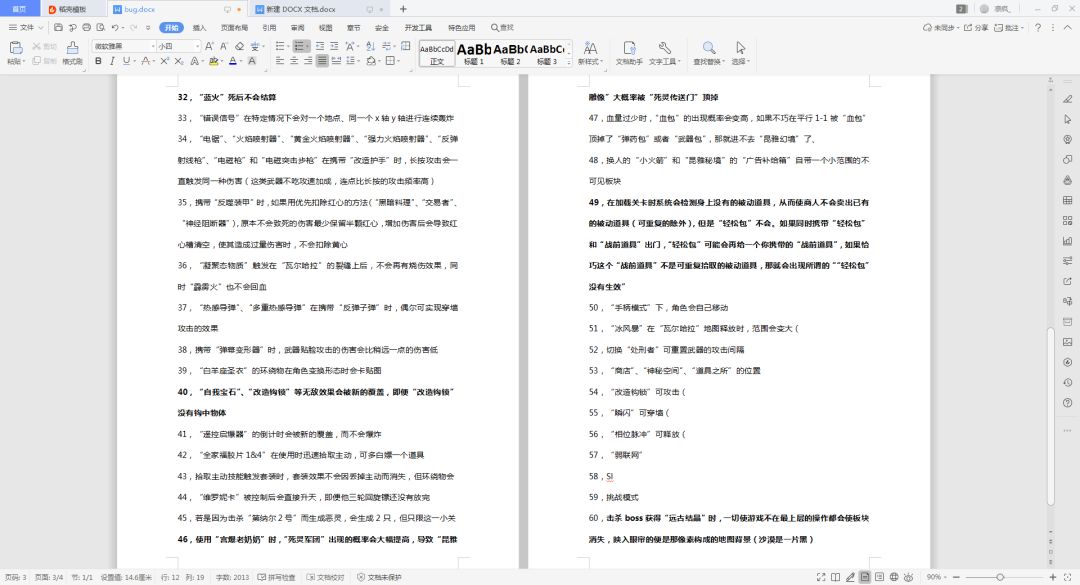Toggle underline formatting
This screenshot has width=1080, height=585.
tap(125, 61)
